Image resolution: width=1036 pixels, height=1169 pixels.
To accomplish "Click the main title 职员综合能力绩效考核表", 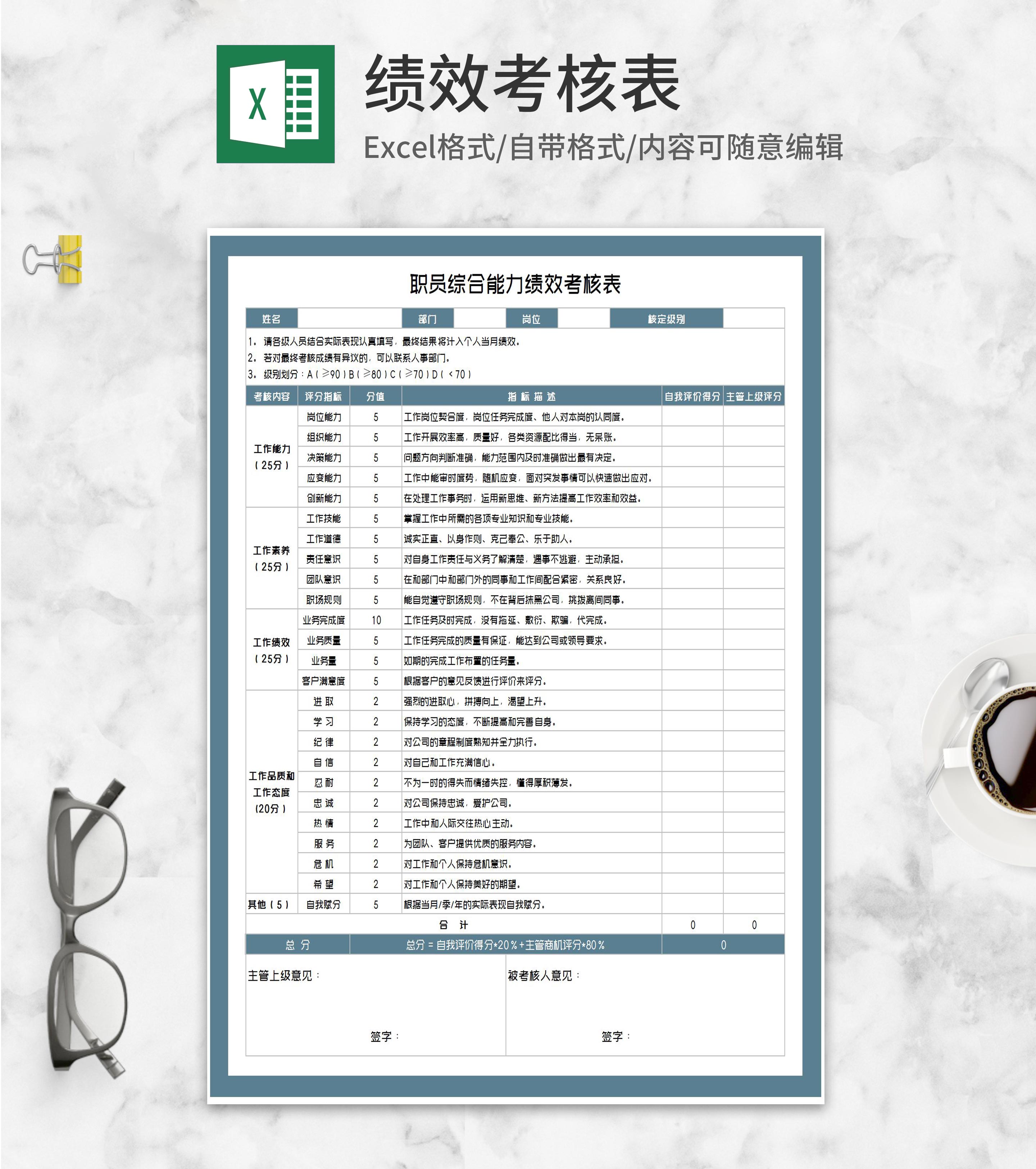I will tap(515, 284).
